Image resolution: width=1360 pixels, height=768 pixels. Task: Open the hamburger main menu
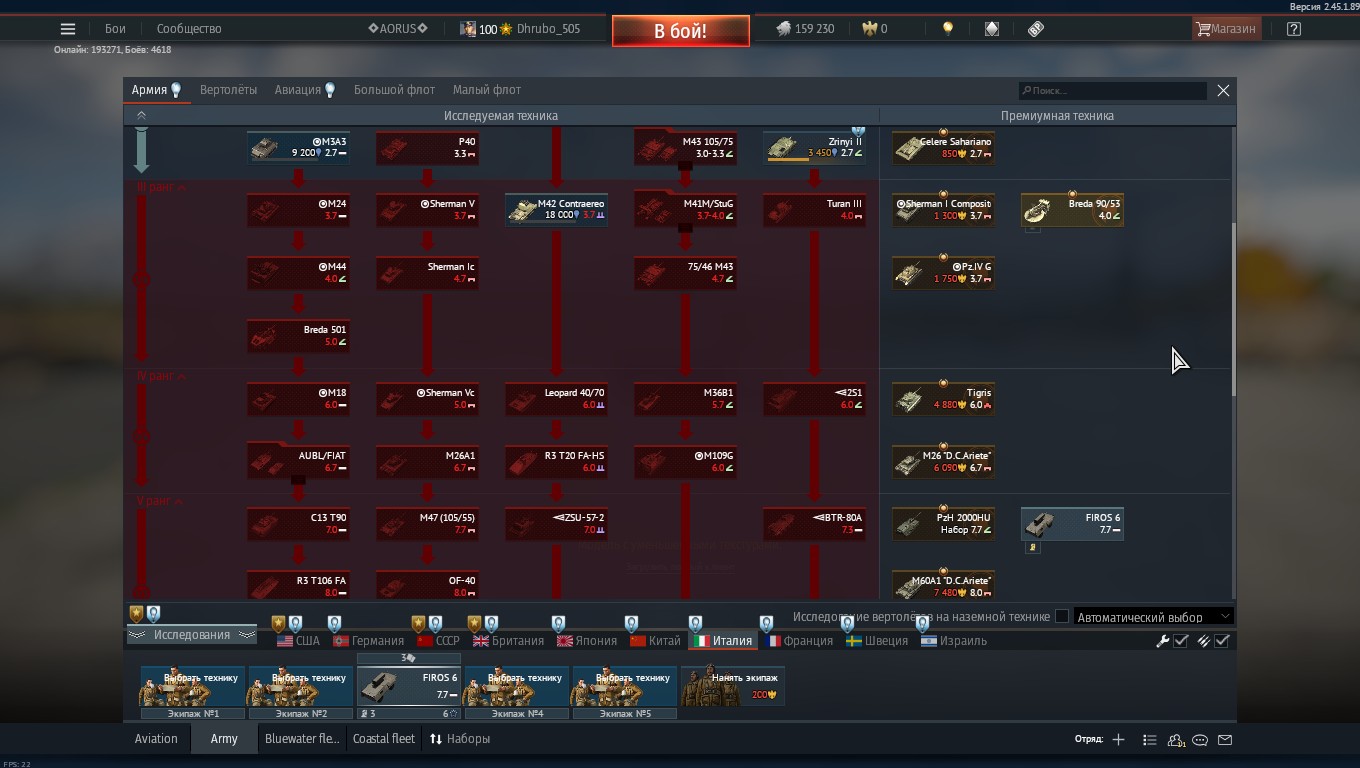coord(68,29)
